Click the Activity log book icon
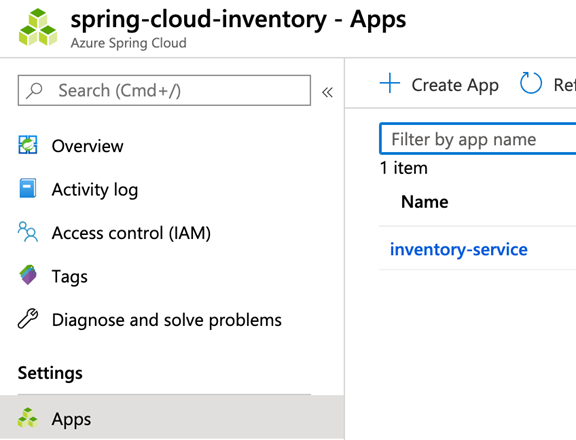 [x=28, y=188]
